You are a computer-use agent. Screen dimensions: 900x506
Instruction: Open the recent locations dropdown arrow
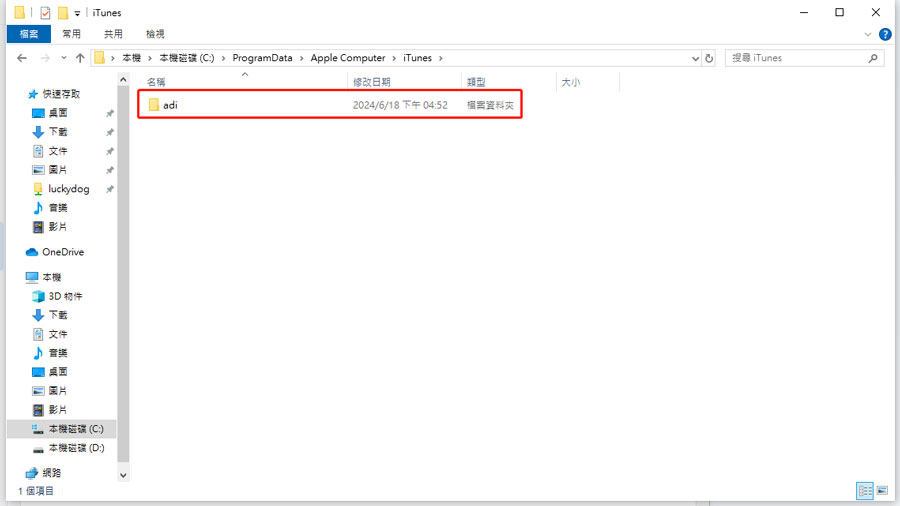click(61, 58)
